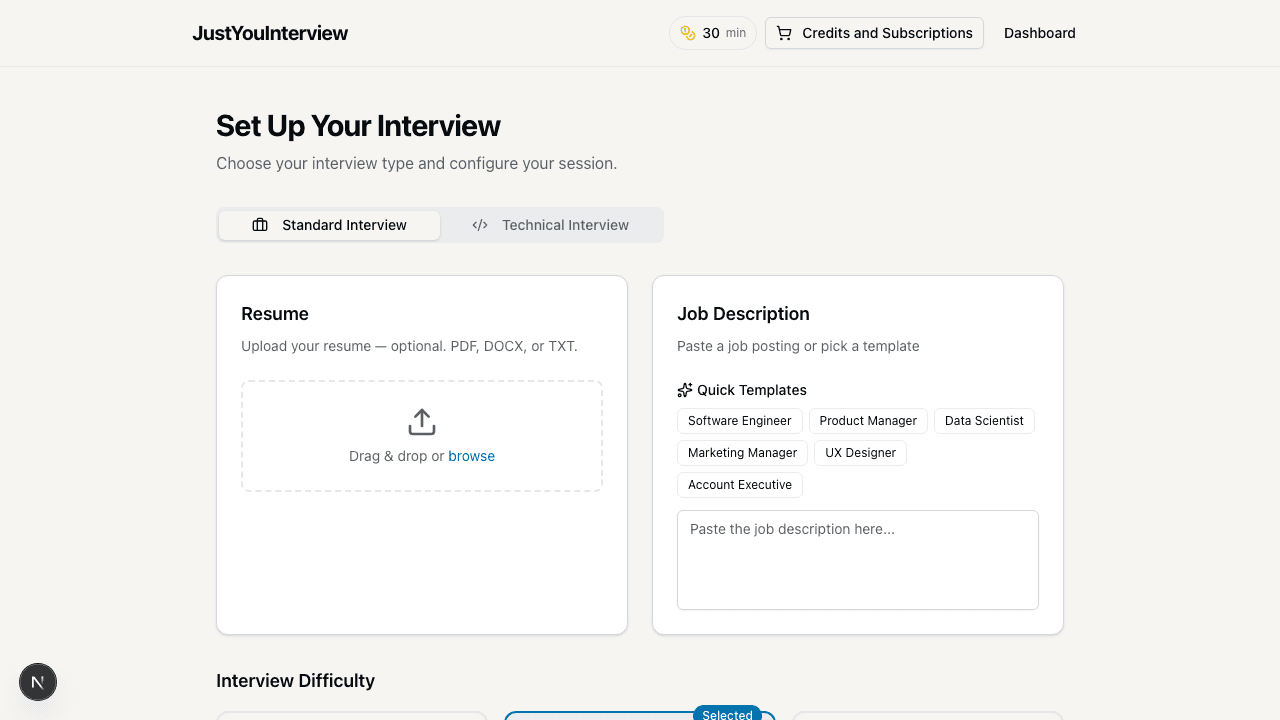Click the coins icon showing remaining minutes
Screen dimensions: 1280x720
(x=688, y=33)
